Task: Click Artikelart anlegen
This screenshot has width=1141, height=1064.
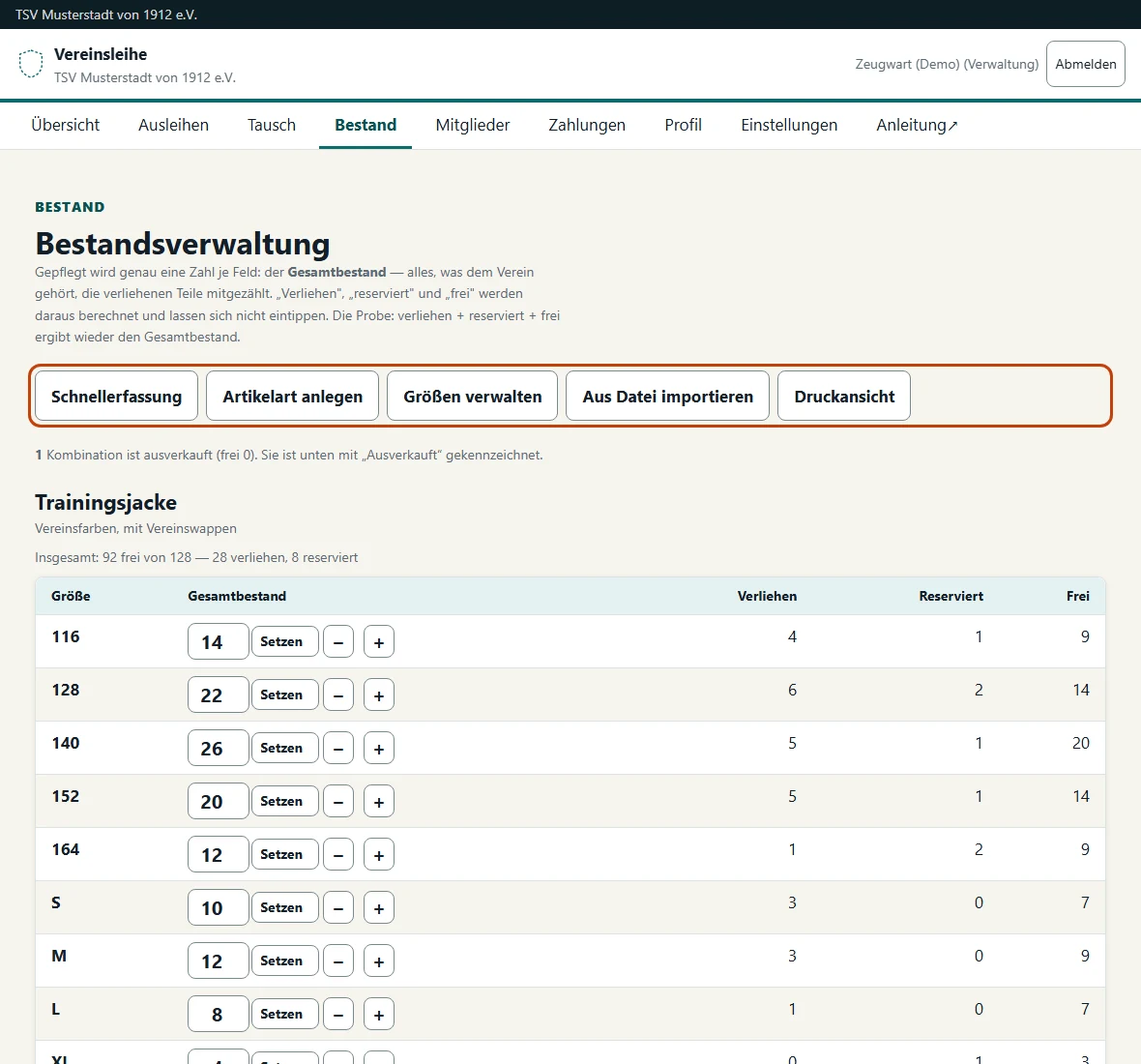Action: [x=293, y=396]
